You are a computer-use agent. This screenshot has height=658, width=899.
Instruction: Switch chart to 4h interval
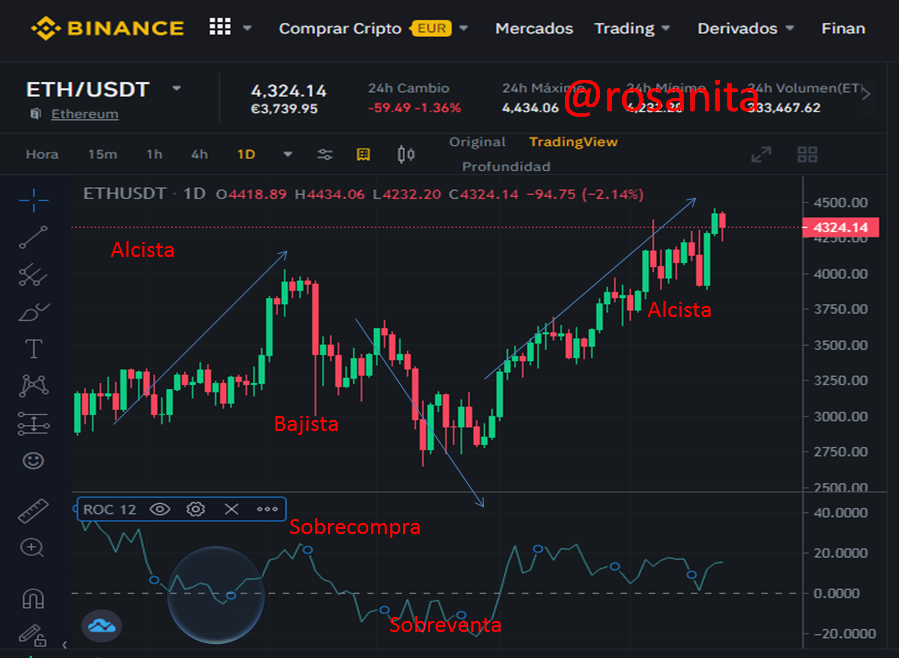pos(200,154)
